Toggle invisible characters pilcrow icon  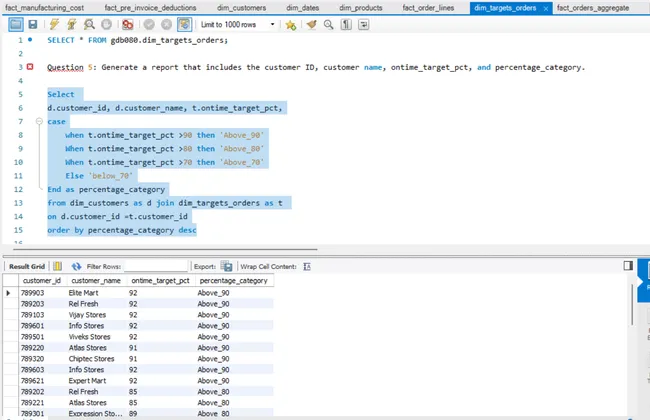click(346, 24)
